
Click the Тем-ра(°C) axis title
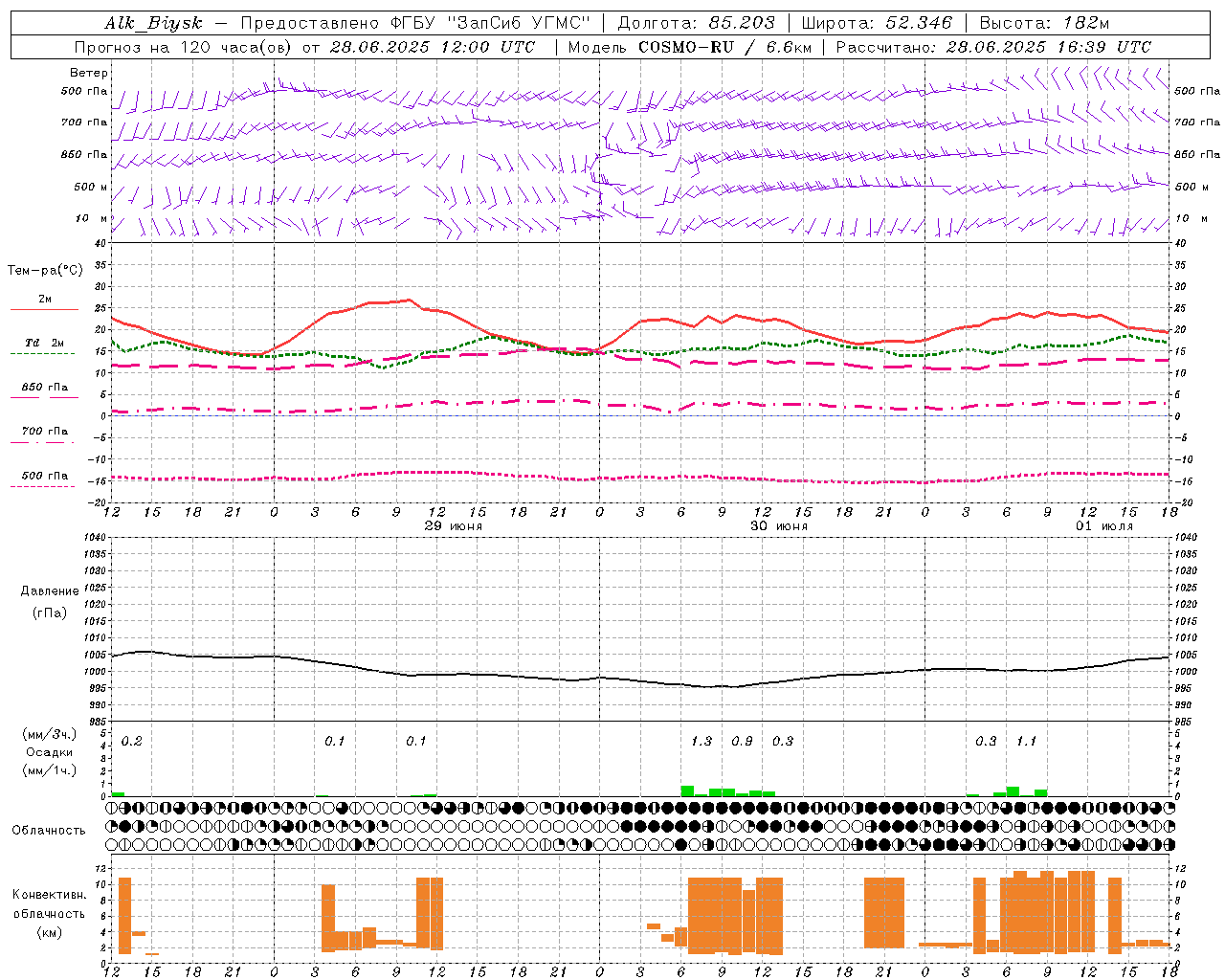click(x=45, y=271)
